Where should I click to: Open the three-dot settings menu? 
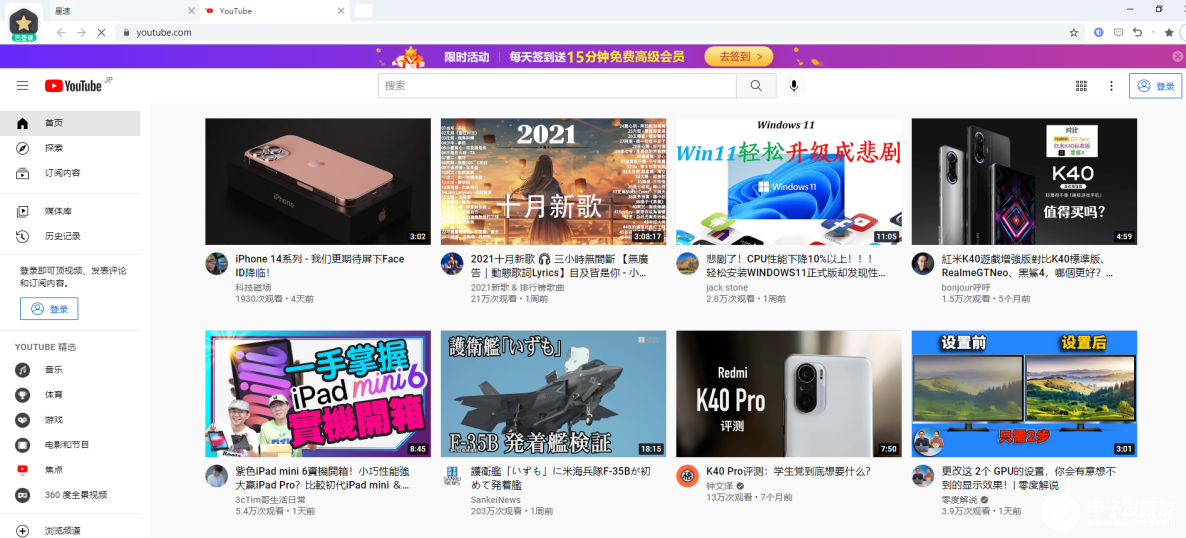click(x=1111, y=86)
